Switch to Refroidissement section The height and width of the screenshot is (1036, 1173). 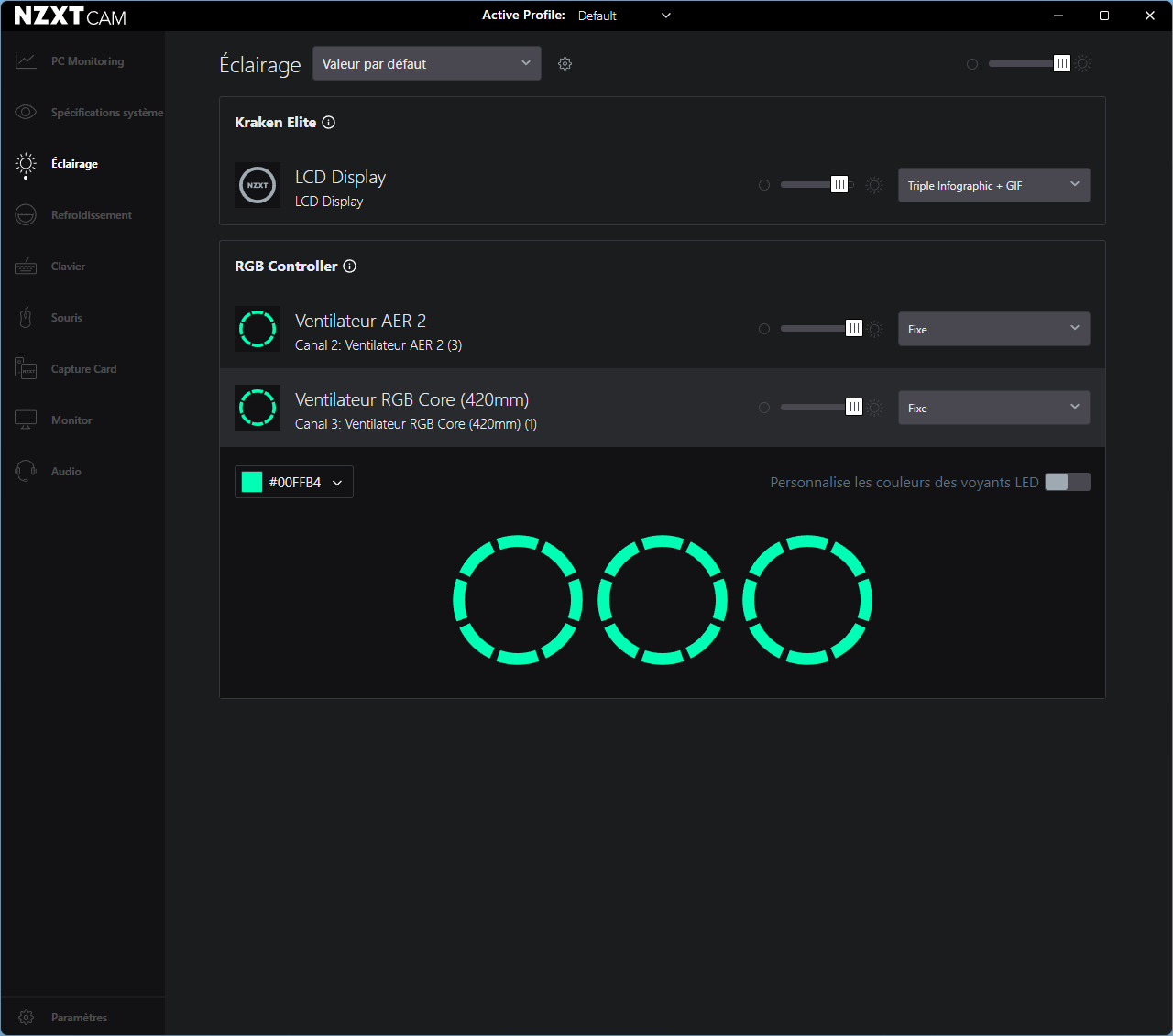coord(83,215)
